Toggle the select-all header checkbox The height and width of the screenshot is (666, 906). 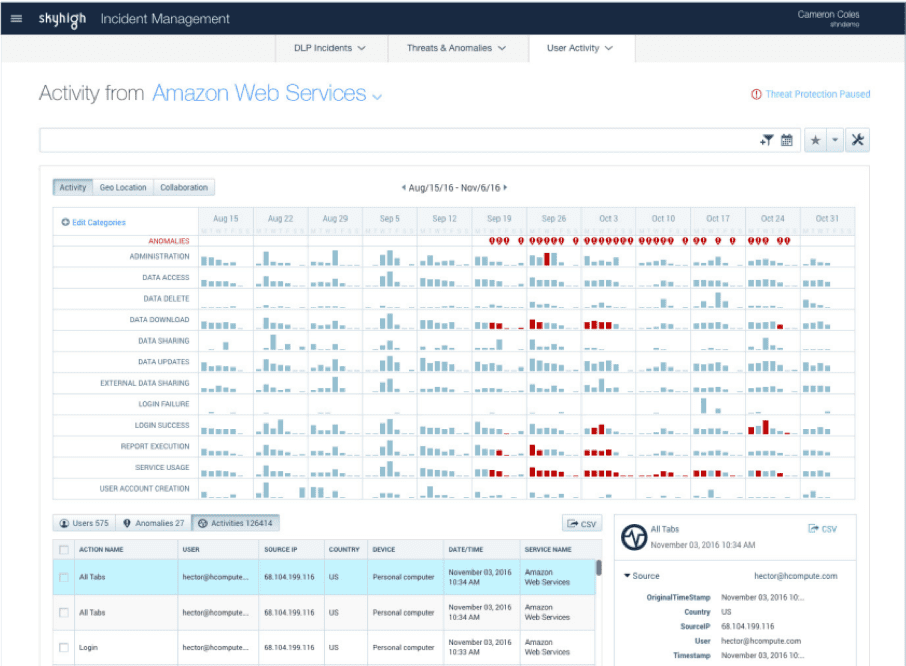64,550
